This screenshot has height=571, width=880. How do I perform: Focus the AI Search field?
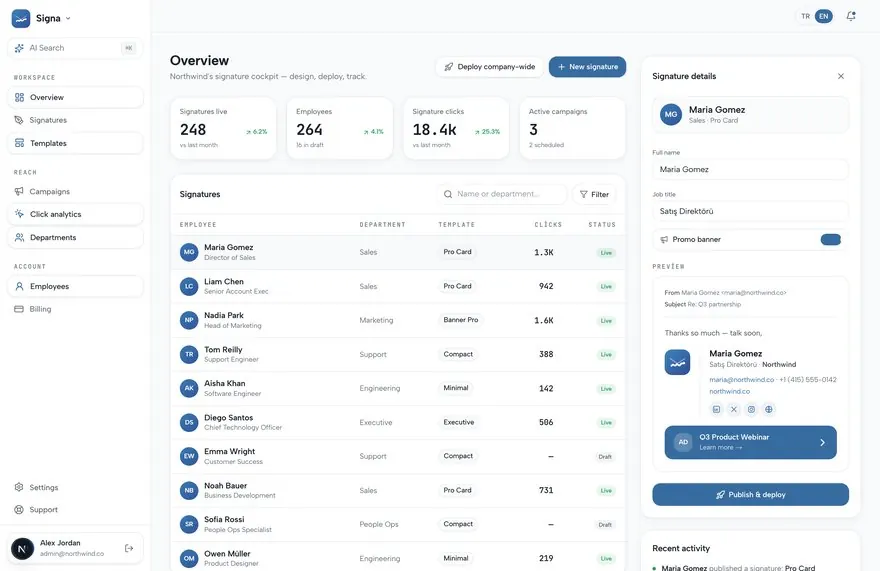tap(75, 48)
